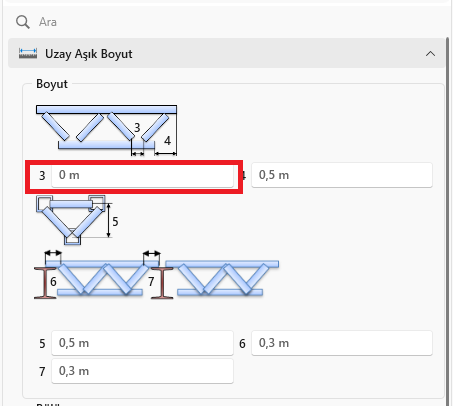Collapse the Uzay Aşık Boyut section chevron
The width and height of the screenshot is (453, 406).
pyautogui.click(x=430, y=54)
